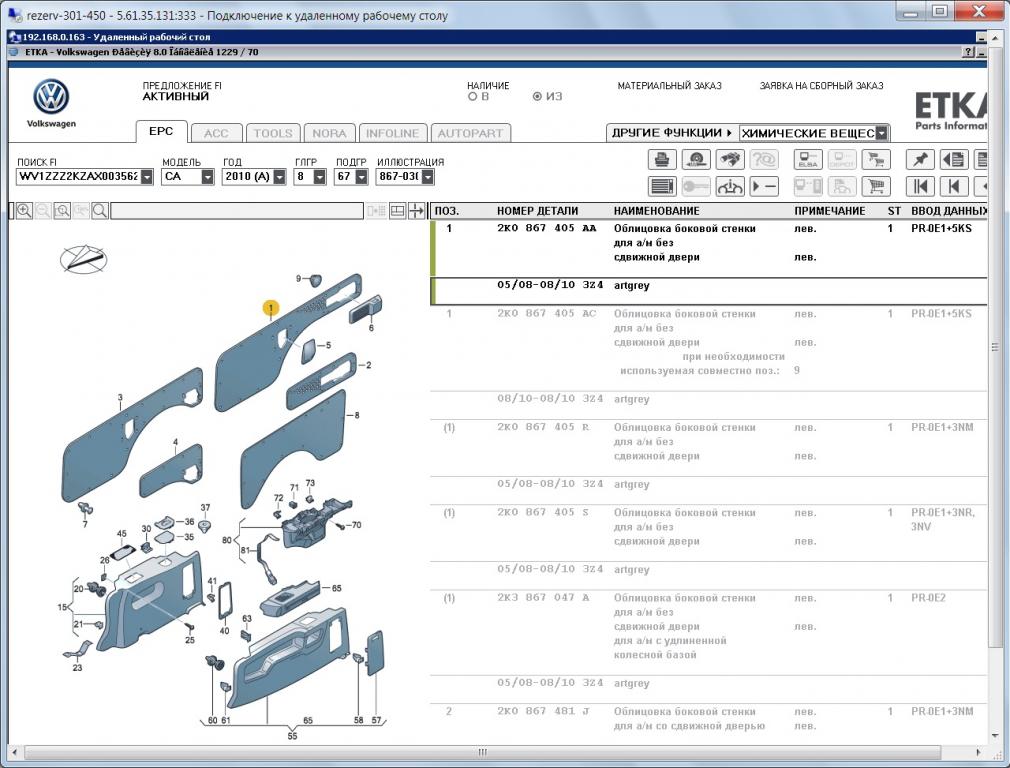The width and height of the screenshot is (1010, 768).
Task: Open the ГОД year dropdown
Action: pos(279,177)
